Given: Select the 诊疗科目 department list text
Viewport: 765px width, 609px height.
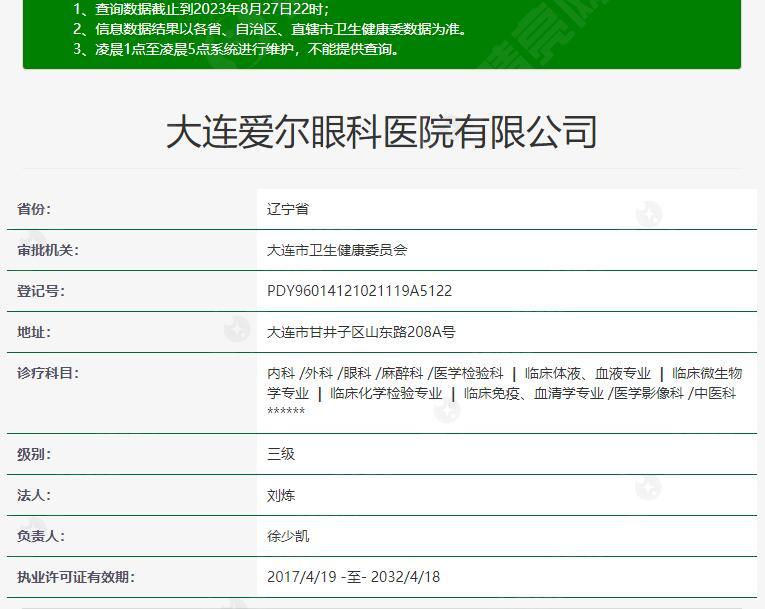Looking at the screenshot, I should [504, 392].
